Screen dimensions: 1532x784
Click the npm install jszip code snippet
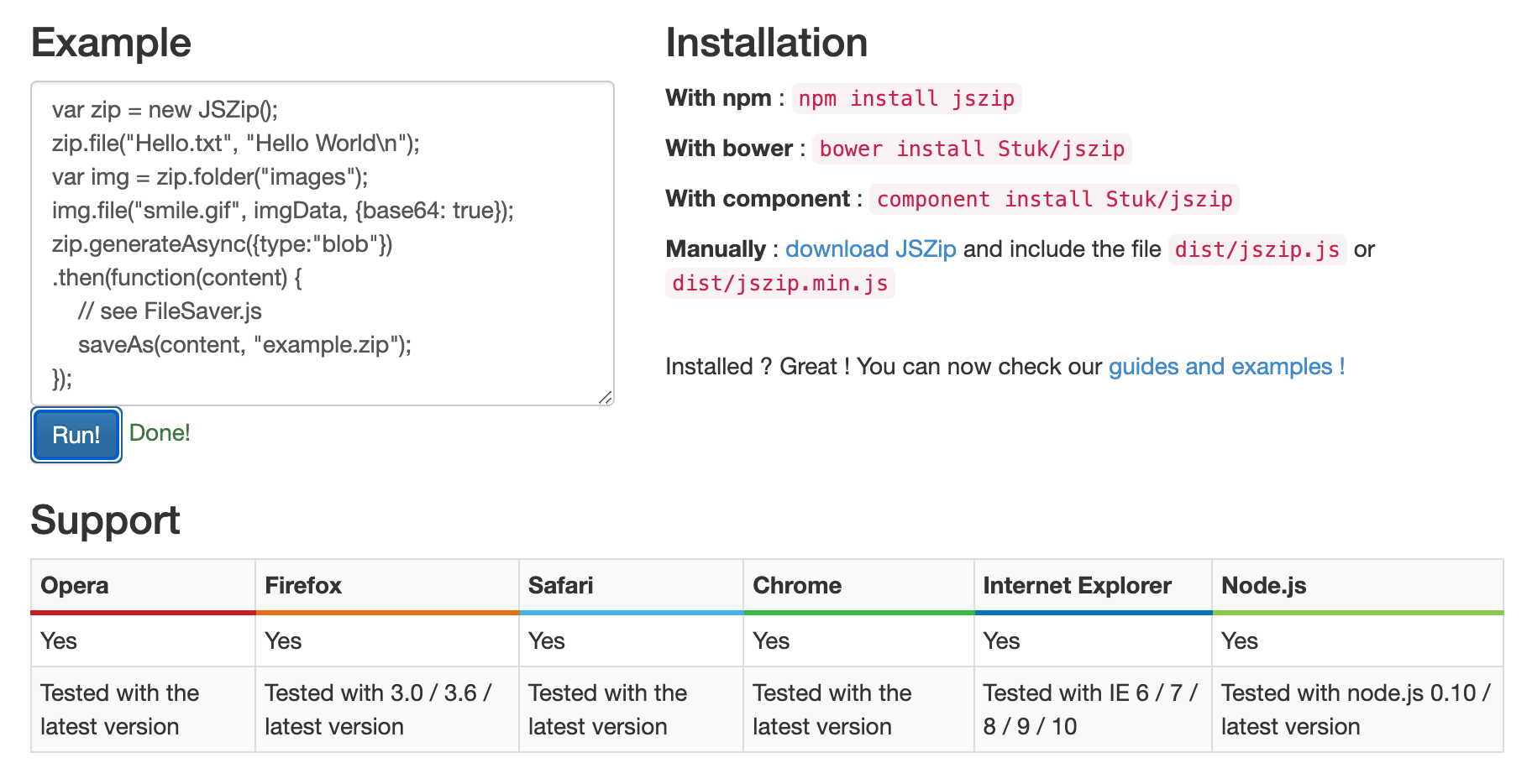coord(906,99)
